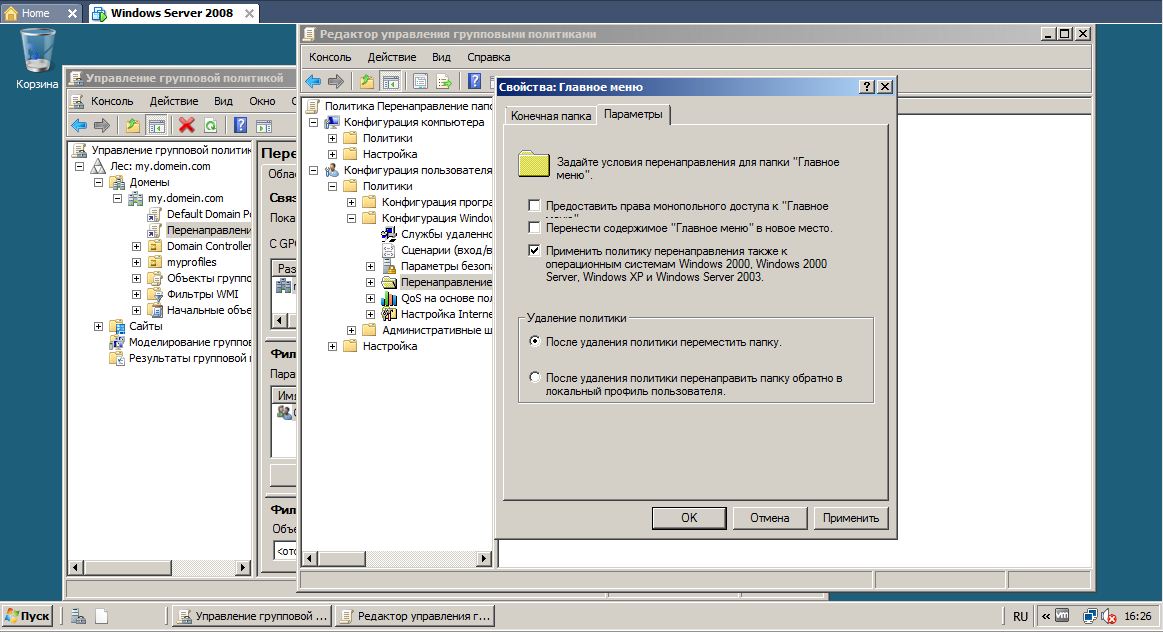Expand Конфигурация программ node
The image size is (1163, 633).
point(352,203)
